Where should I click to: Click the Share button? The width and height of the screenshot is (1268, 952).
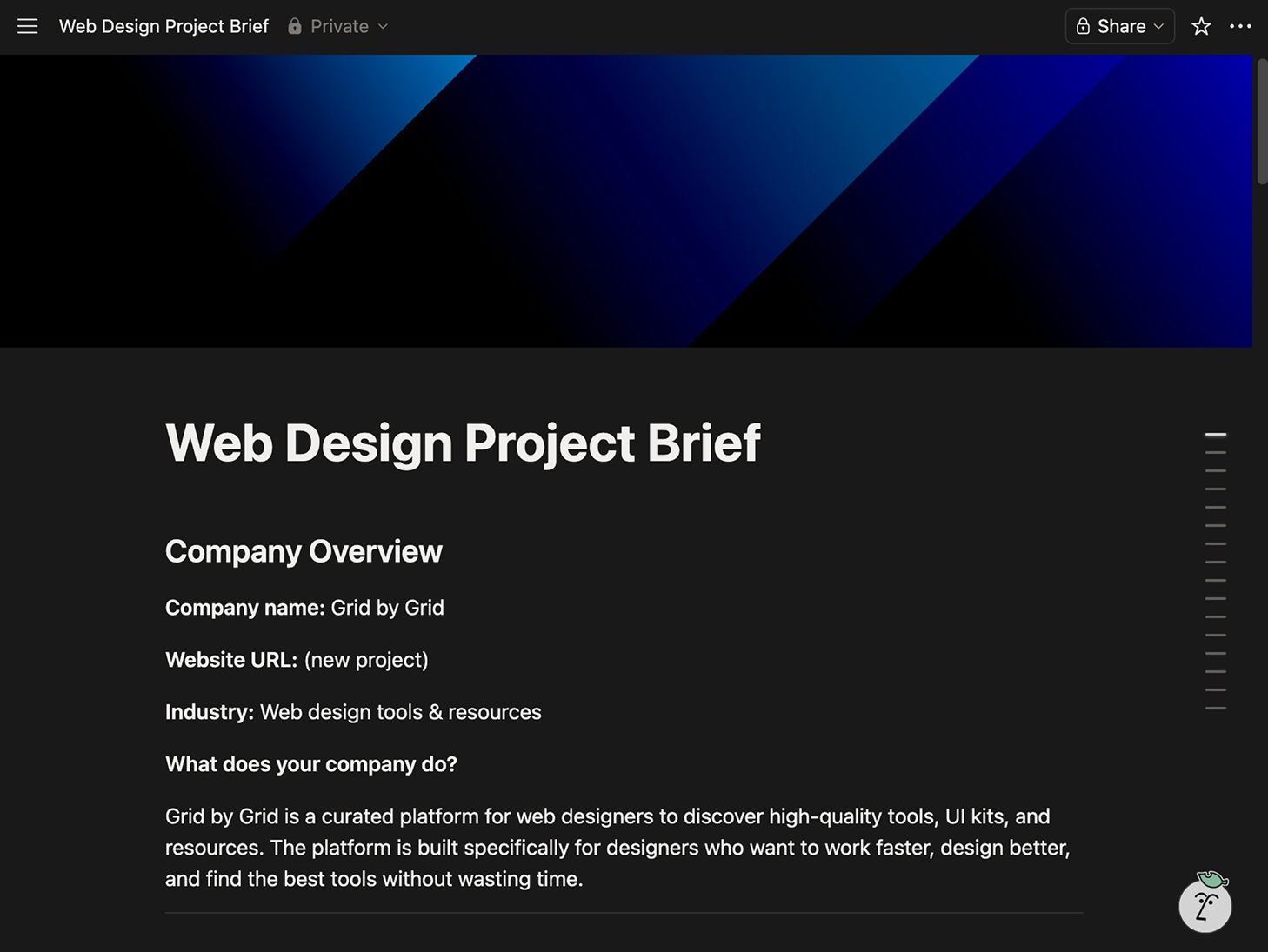click(x=1119, y=26)
